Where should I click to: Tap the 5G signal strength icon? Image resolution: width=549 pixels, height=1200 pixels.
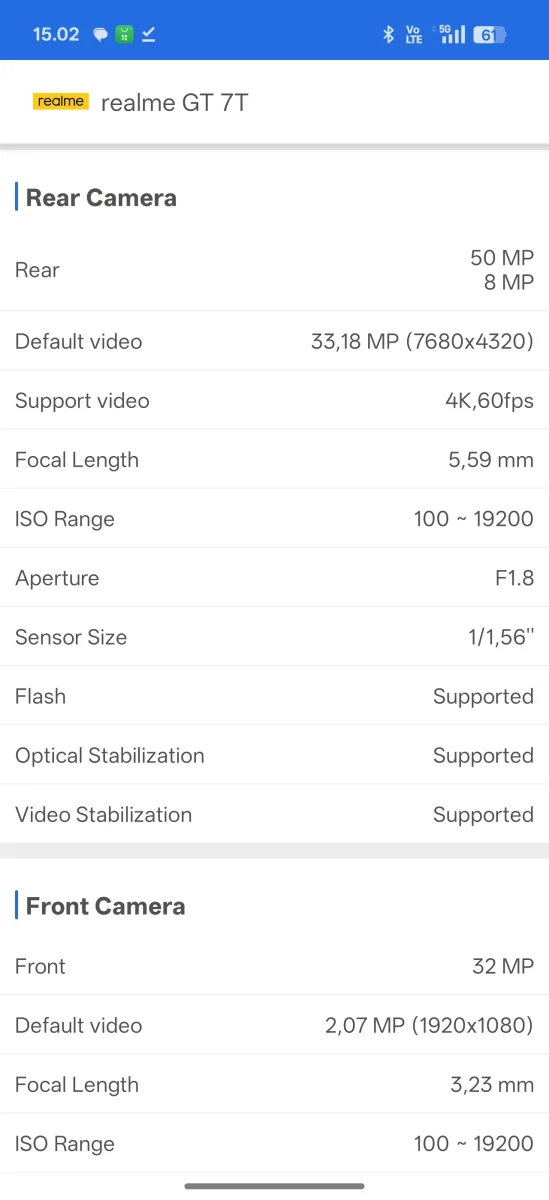click(452, 35)
